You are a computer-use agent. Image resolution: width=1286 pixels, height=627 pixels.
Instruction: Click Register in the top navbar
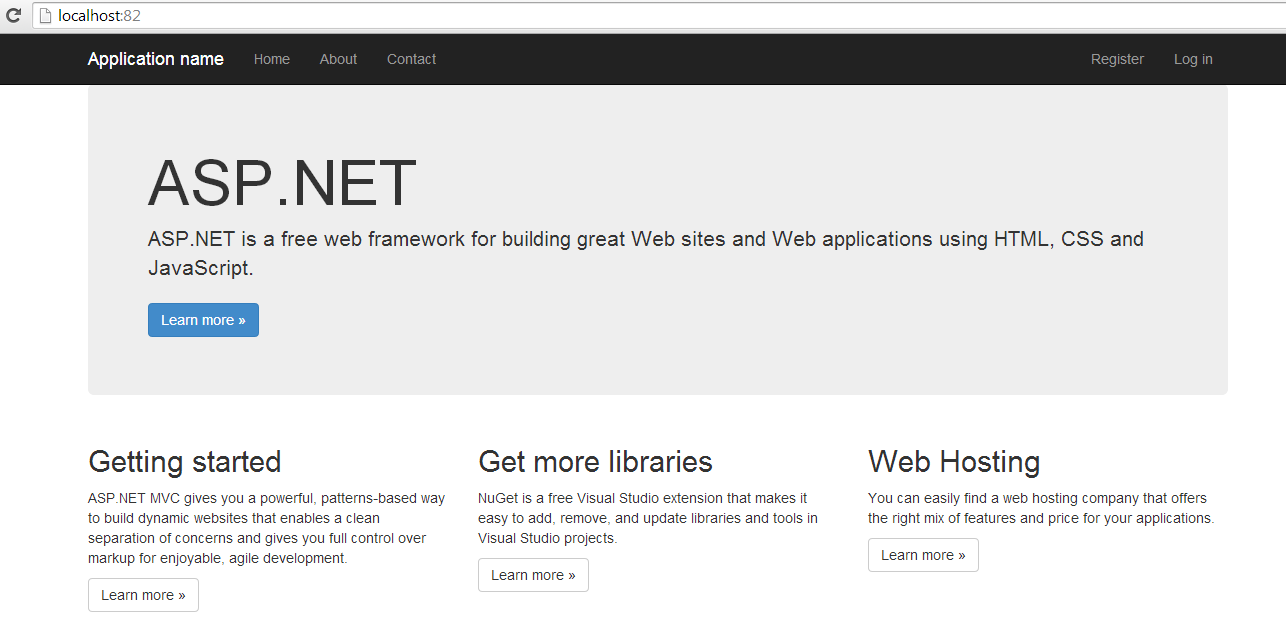tap(1117, 59)
